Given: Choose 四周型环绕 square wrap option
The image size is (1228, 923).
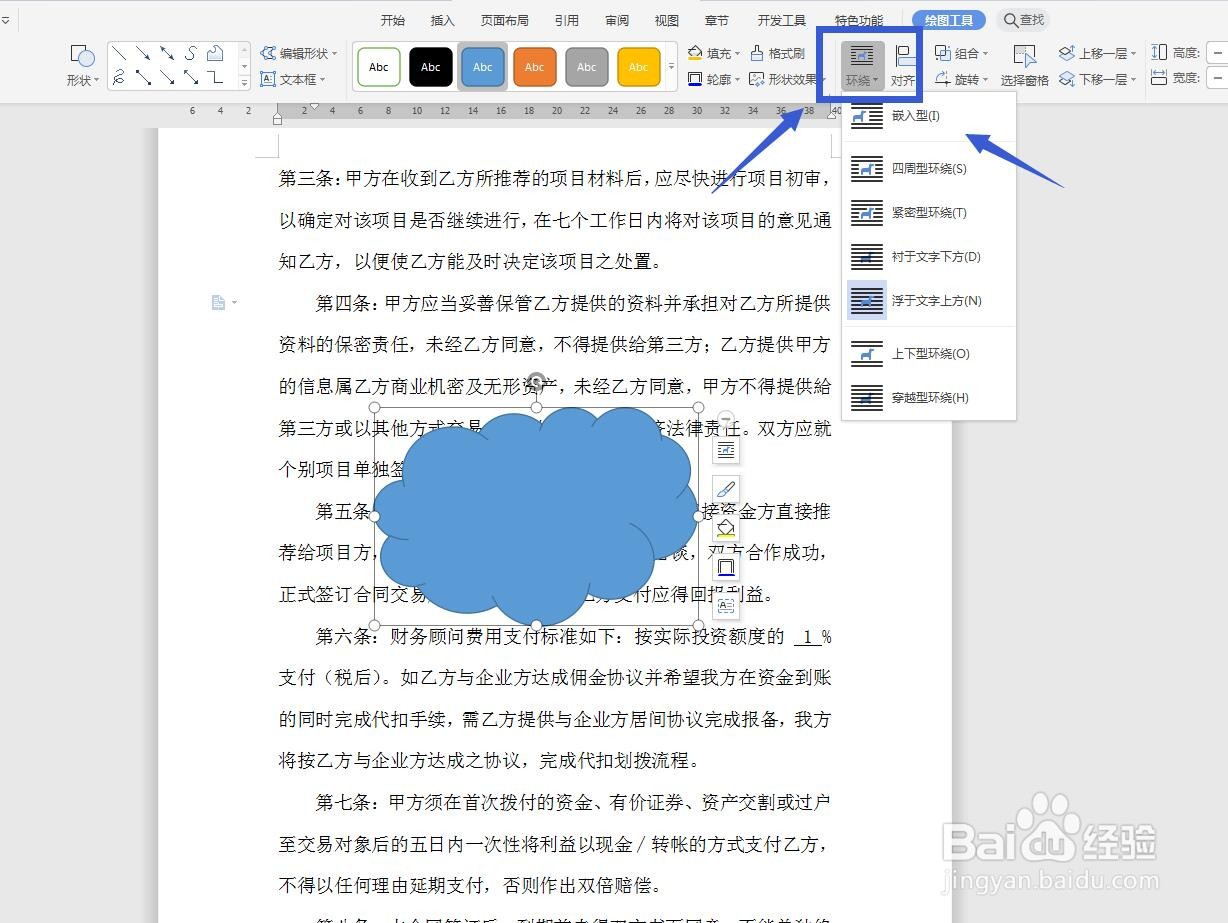Looking at the screenshot, I should [x=929, y=169].
